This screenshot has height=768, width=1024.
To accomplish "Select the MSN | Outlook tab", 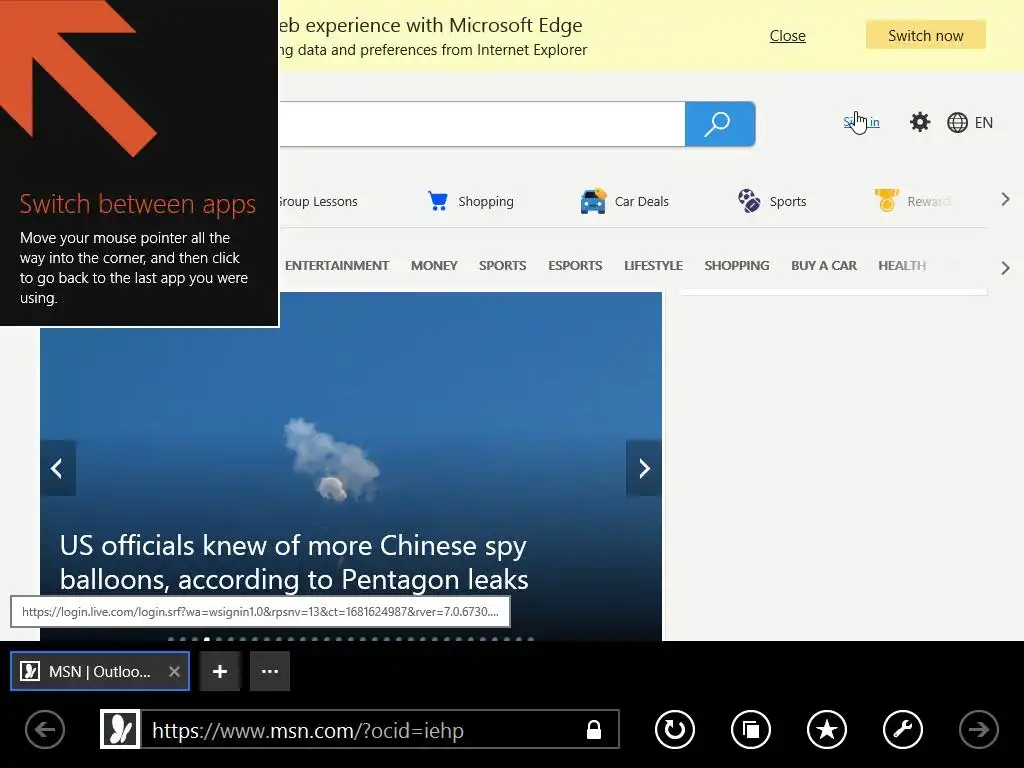I will point(100,671).
